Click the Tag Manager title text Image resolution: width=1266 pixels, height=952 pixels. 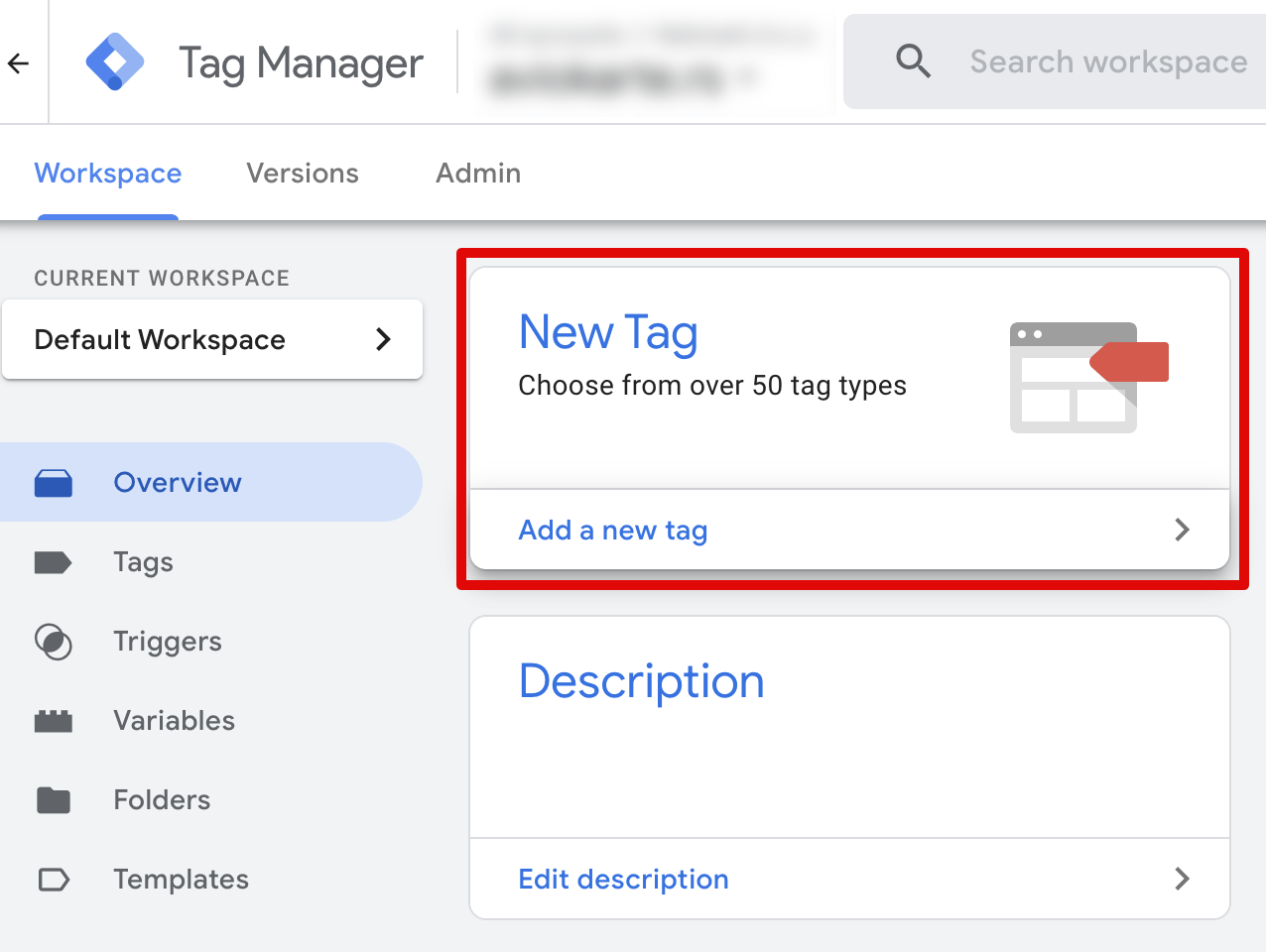[301, 63]
